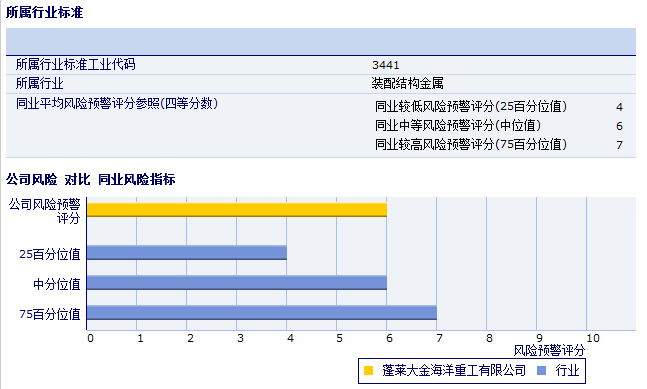Click the industry code value 3441

[x=385, y=65]
